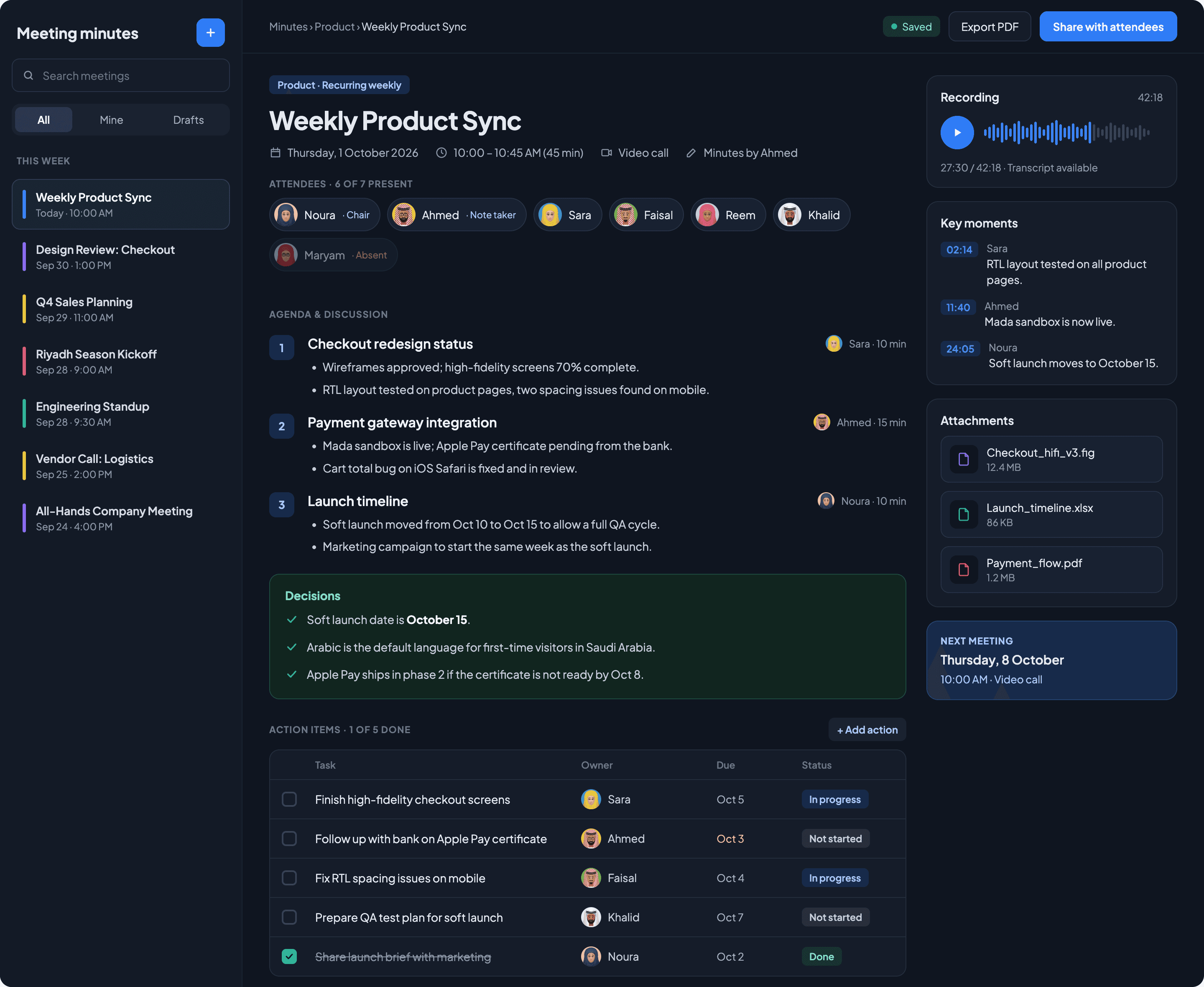Open Vendor Call: Logistics meeting

click(x=120, y=466)
